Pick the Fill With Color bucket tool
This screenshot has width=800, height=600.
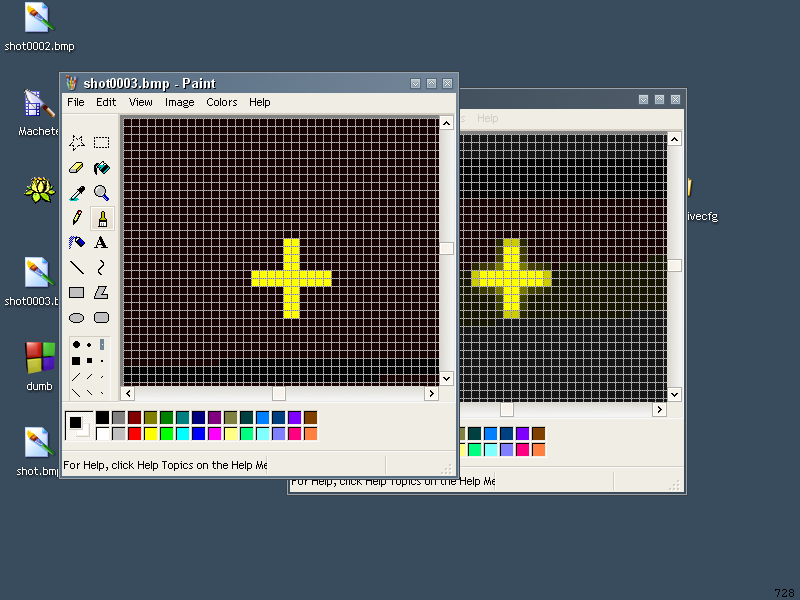point(101,168)
